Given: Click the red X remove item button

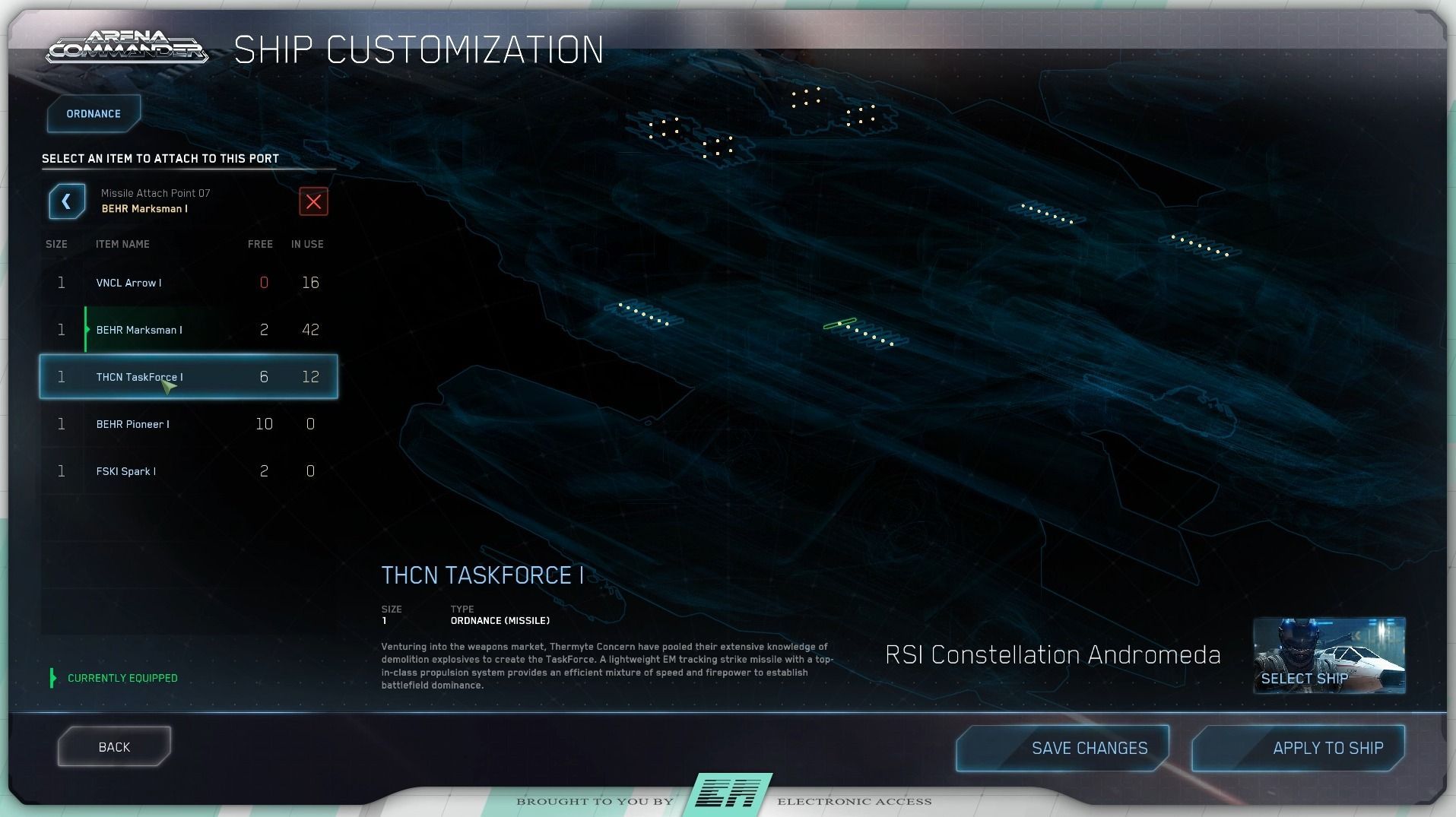Looking at the screenshot, I should [x=313, y=202].
